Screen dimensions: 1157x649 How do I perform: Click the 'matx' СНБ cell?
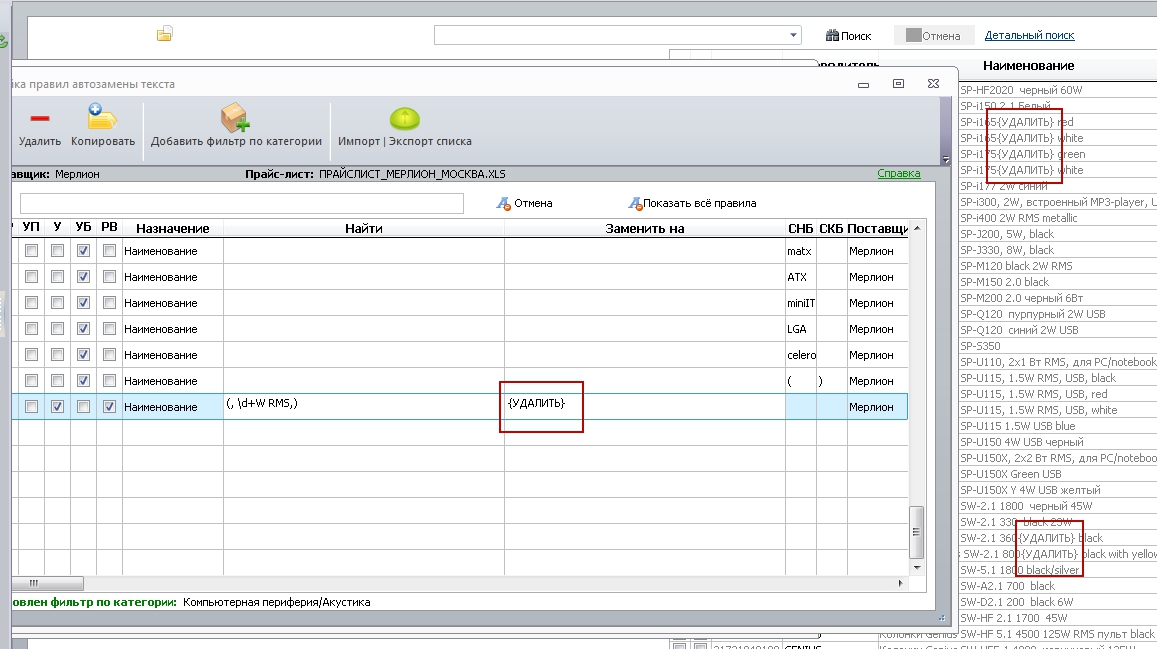click(x=801, y=251)
